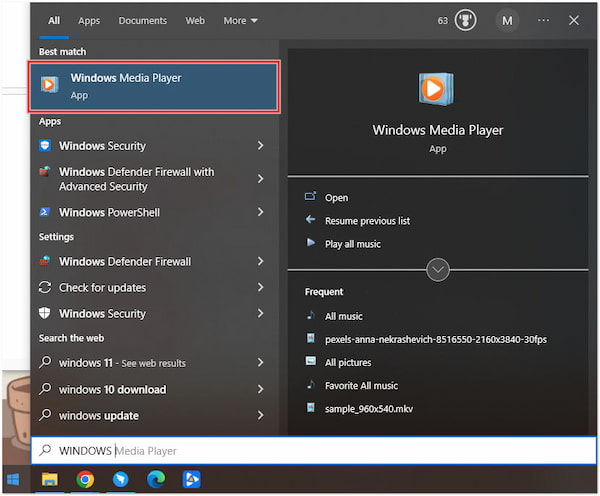Open the M user account avatar
This screenshot has height=496, width=600.
pos(507,21)
